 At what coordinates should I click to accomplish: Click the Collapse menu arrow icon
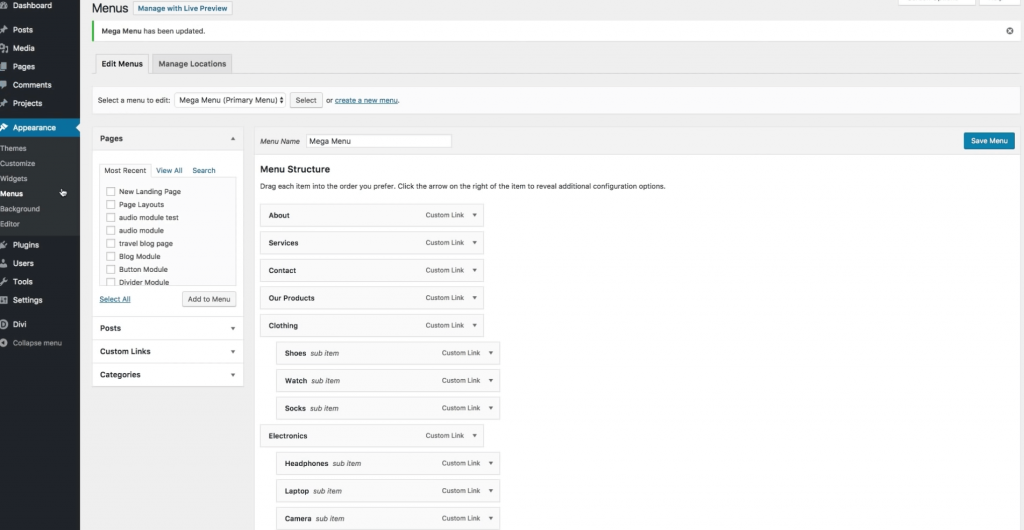[4, 343]
